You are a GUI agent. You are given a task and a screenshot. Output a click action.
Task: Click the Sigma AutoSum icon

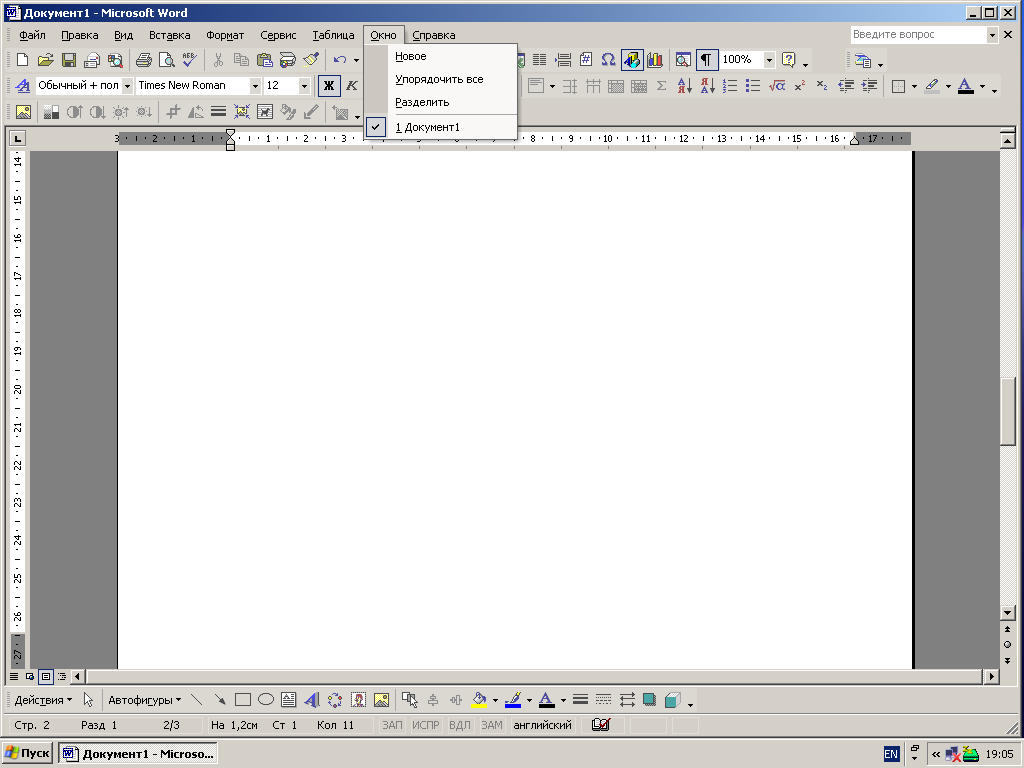[x=661, y=86]
